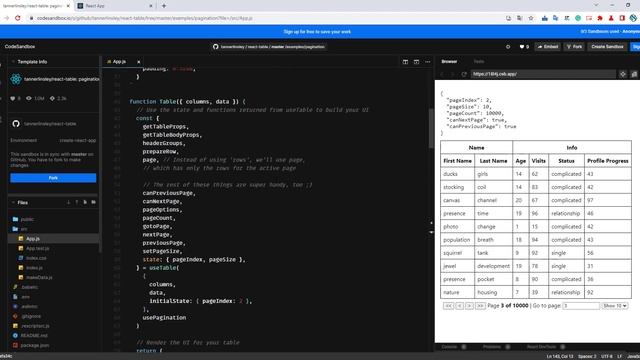Open the Show 10 page size dropdown
The height and width of the screenshot is (360, 640).
[x=615, y=306]
